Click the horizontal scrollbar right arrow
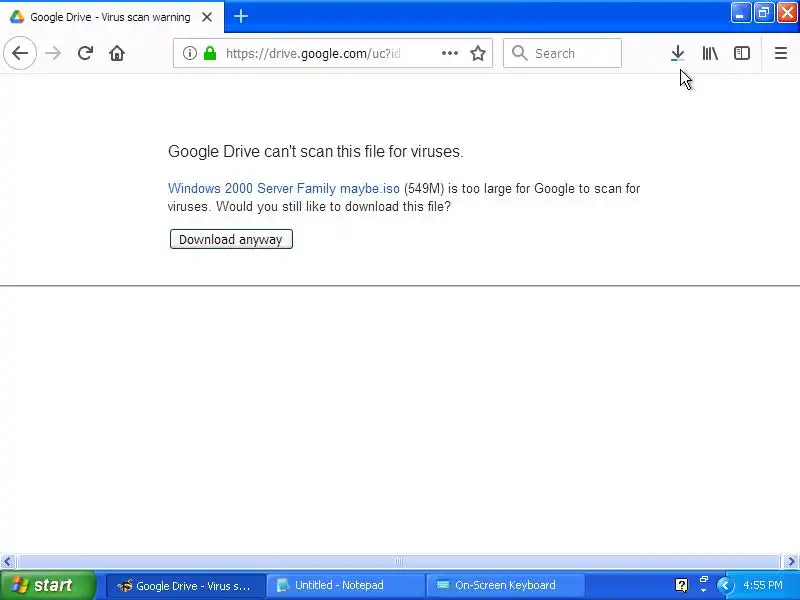 coord(791,562)
